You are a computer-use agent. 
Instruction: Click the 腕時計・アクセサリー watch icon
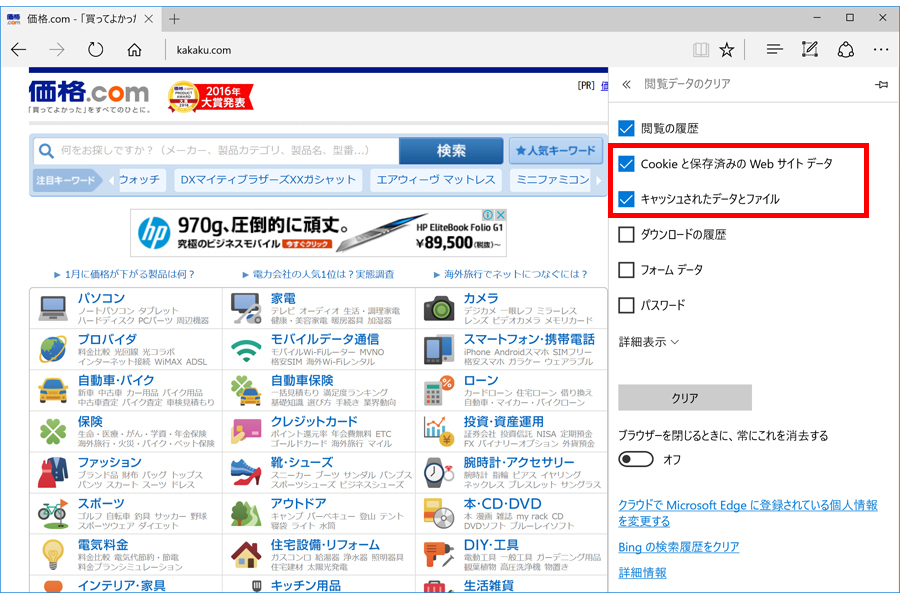[x=439, y=473]
